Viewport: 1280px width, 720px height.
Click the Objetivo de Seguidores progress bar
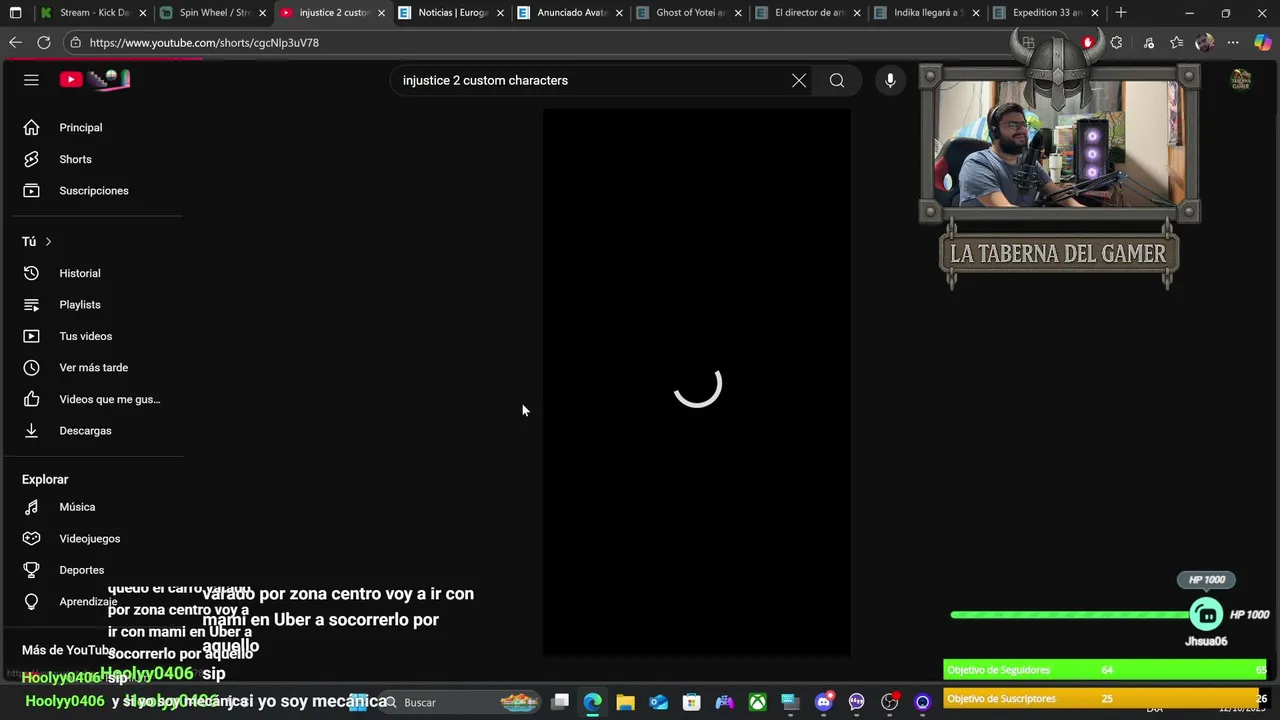1105,670
